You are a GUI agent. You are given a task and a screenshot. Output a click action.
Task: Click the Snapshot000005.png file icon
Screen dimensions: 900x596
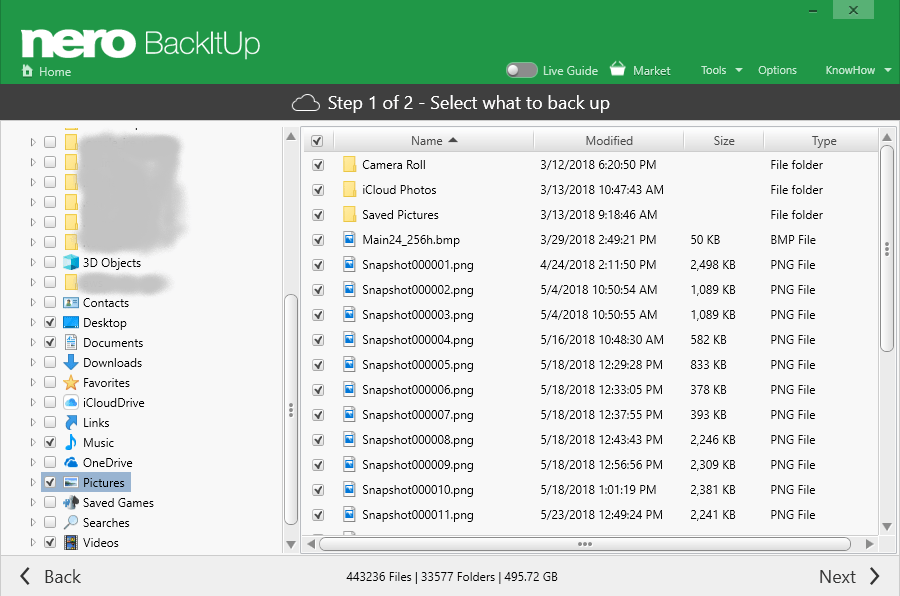point(349,364)
